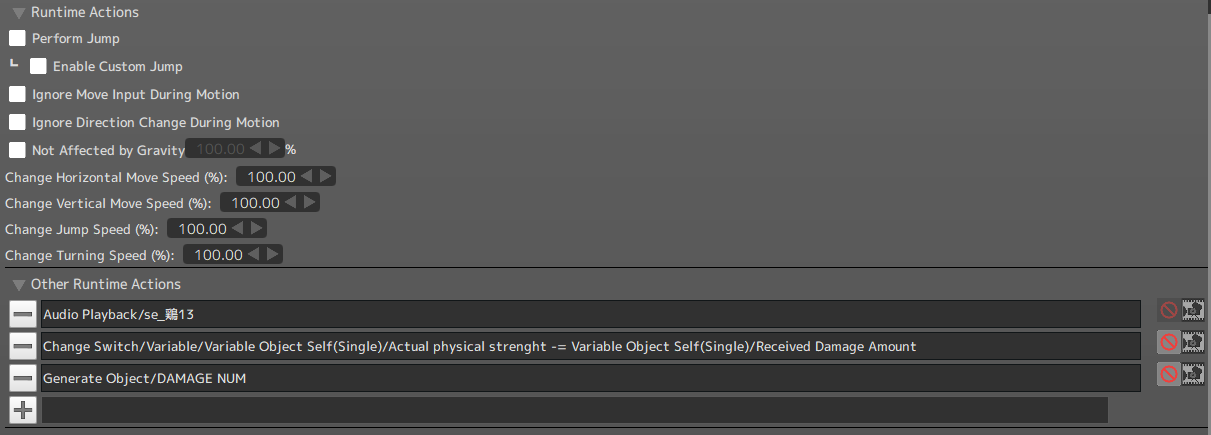
Task: Open the Change Switch/Variable action entry
Action: 590,346
